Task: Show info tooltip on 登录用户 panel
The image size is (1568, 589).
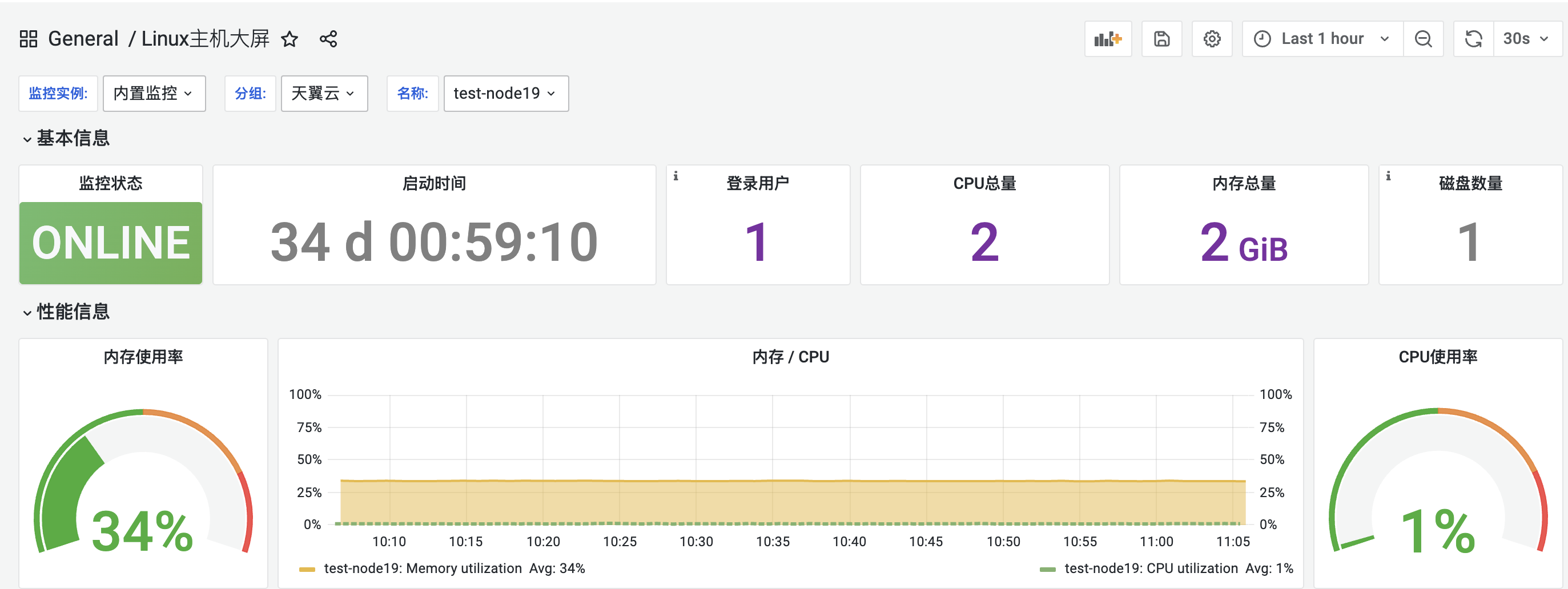Action: coord(676,176)
